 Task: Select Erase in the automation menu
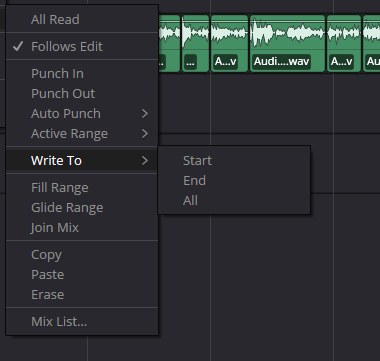pyautogui.click(x=82, y=295)
